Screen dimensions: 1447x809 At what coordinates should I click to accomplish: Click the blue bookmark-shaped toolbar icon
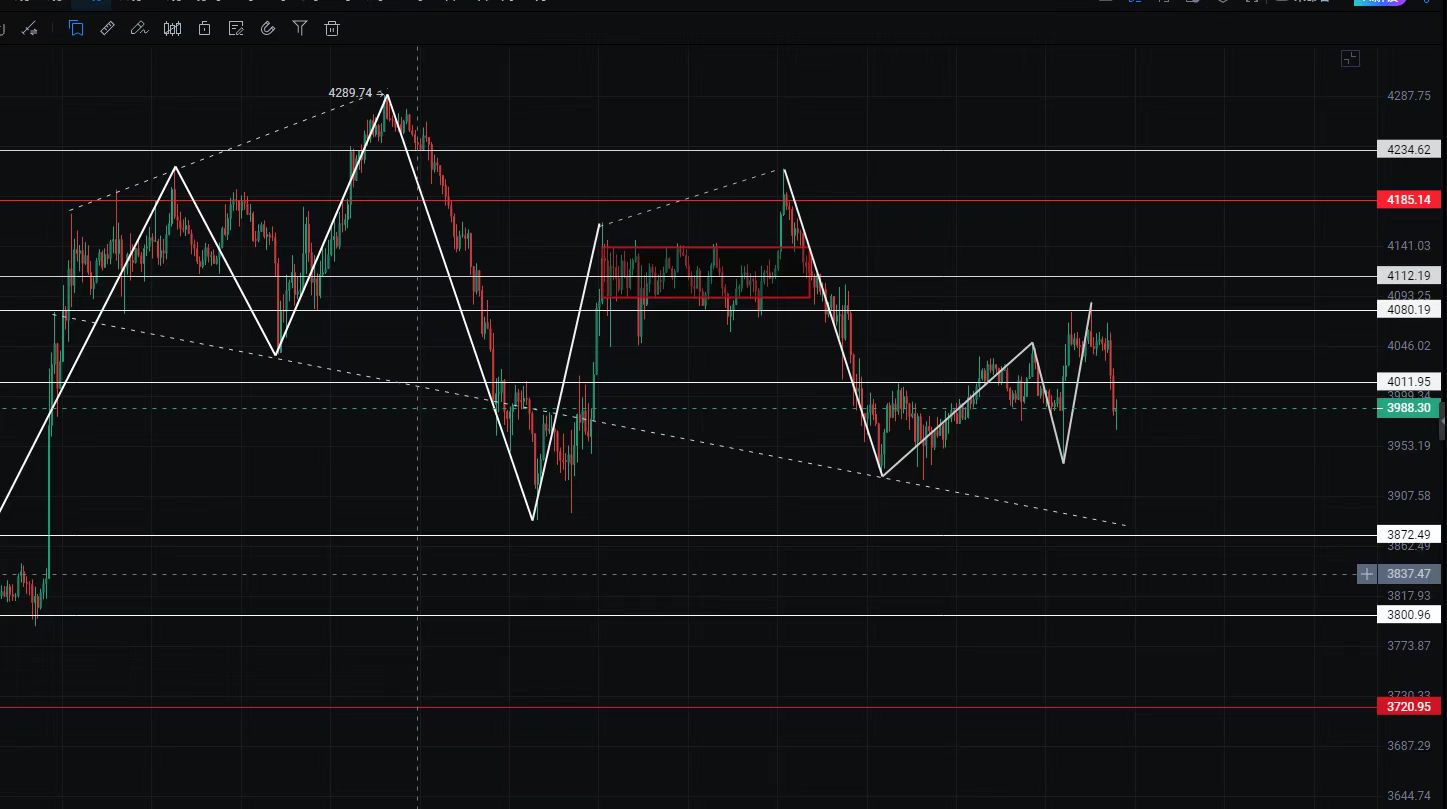tap(76, 28)
